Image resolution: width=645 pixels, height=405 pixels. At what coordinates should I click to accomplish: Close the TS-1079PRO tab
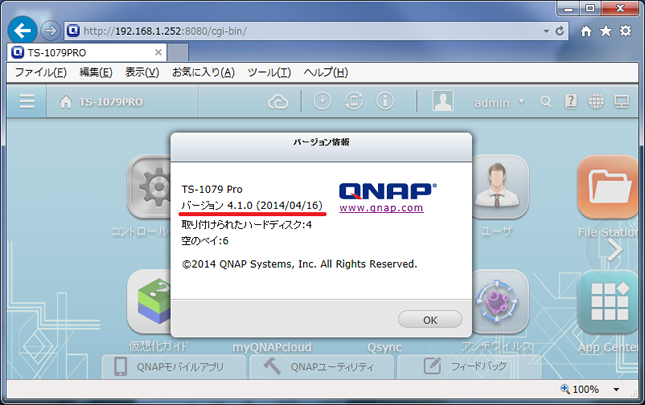coord(158,53)
